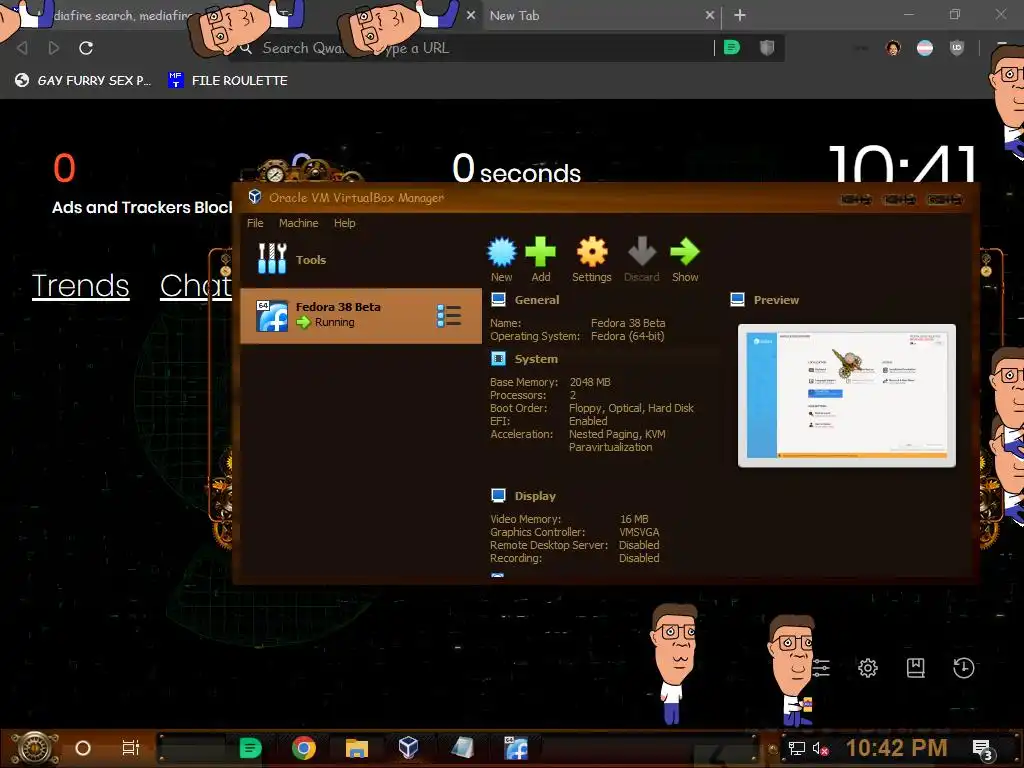Open Task View on the taskbar
1024x768 pixels.
click(x=131, y=748)
